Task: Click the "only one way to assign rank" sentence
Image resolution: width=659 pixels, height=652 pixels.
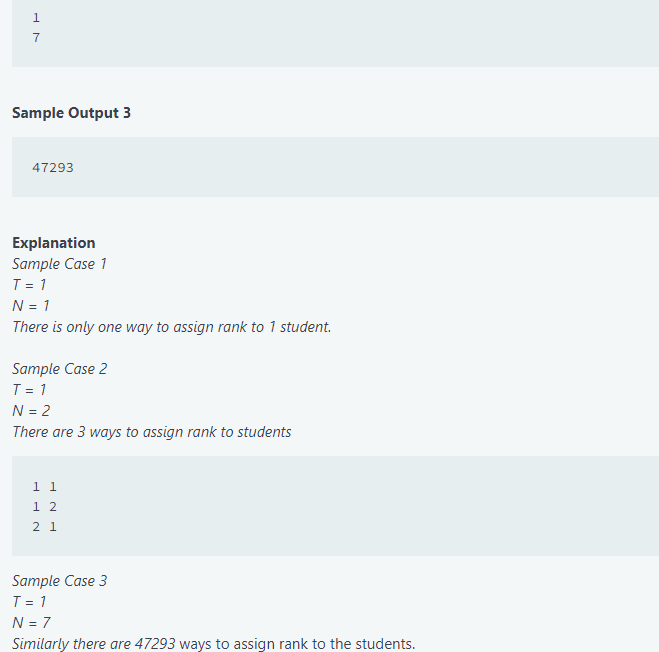Action: coord(171,327)
